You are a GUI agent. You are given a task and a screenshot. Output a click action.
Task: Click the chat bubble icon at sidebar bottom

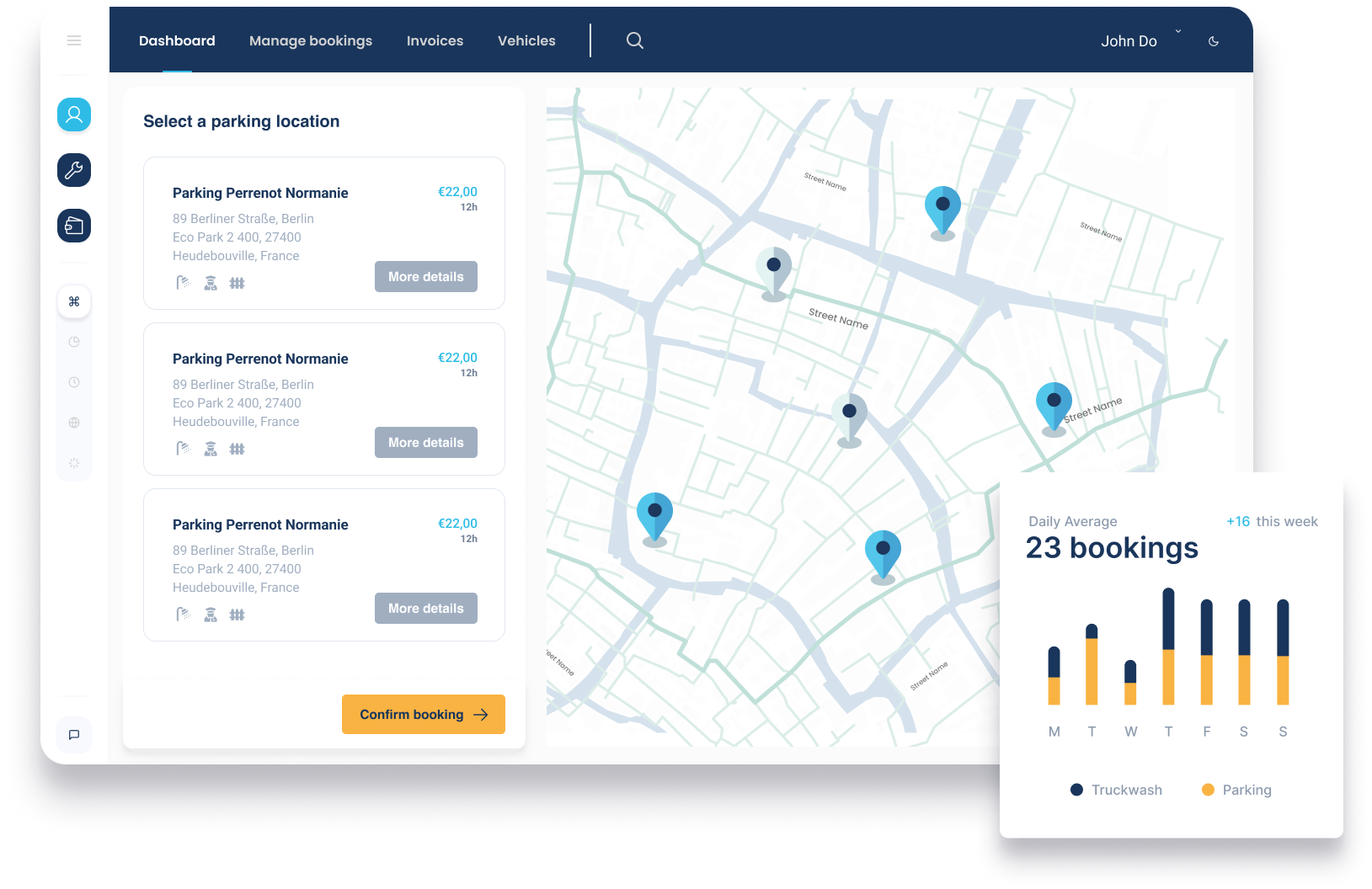74,735
